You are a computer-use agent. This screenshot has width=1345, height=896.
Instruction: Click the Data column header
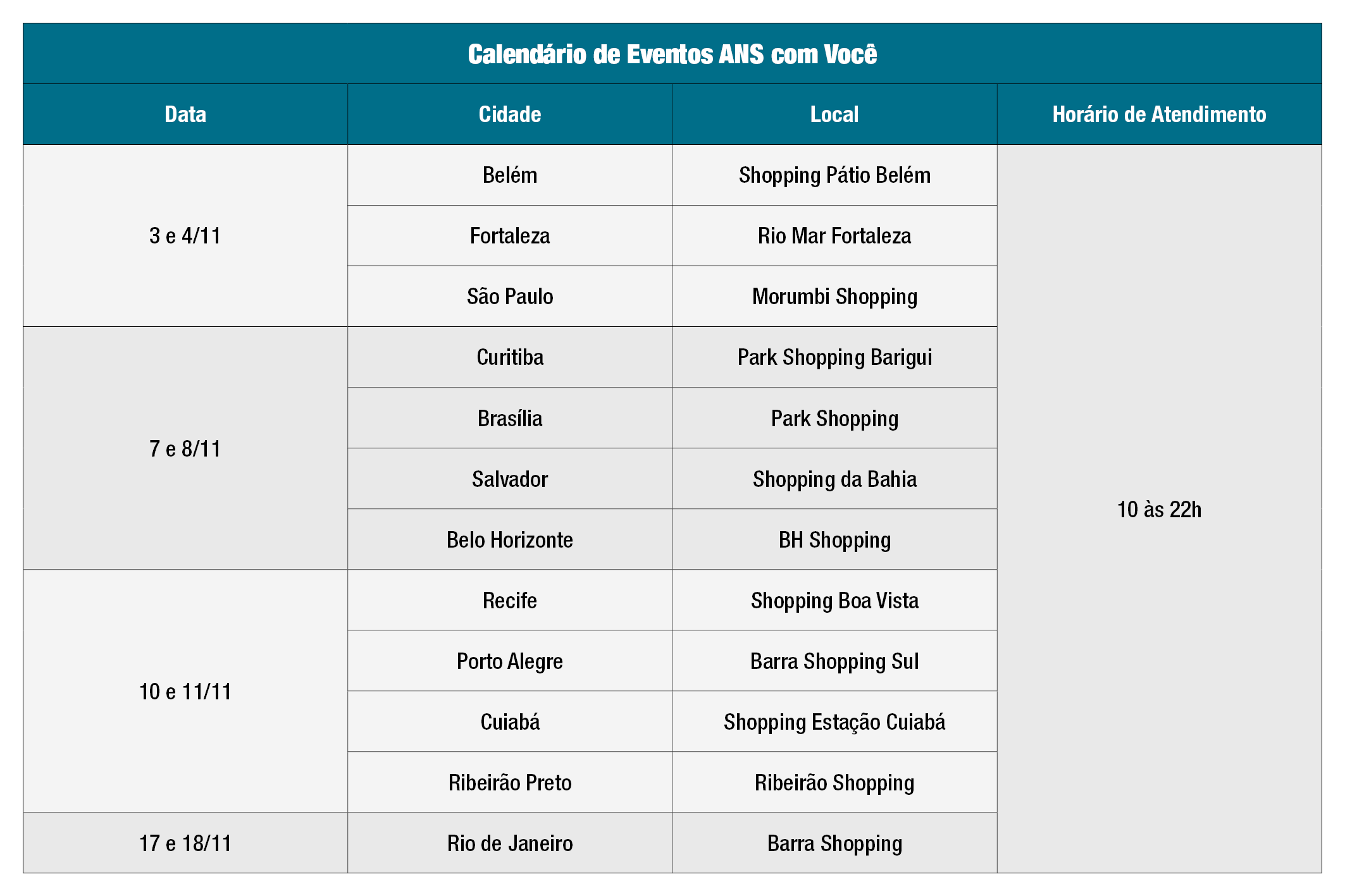185,114
